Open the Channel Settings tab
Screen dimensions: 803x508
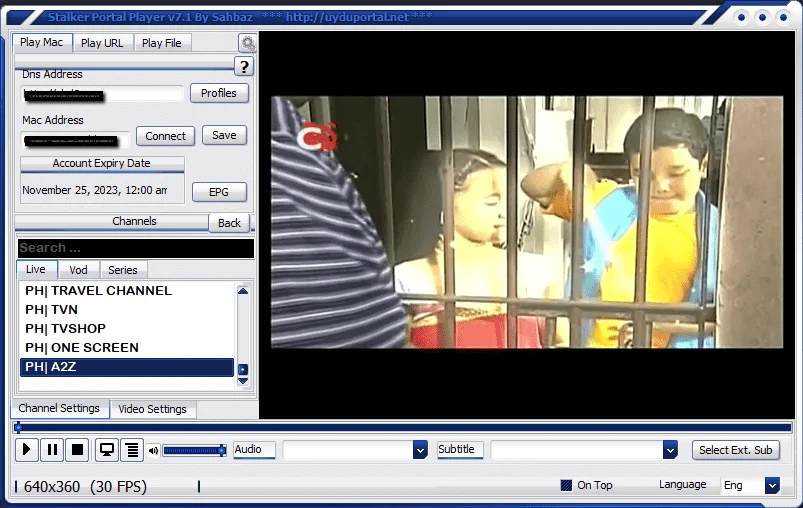[x=59, y=409]
